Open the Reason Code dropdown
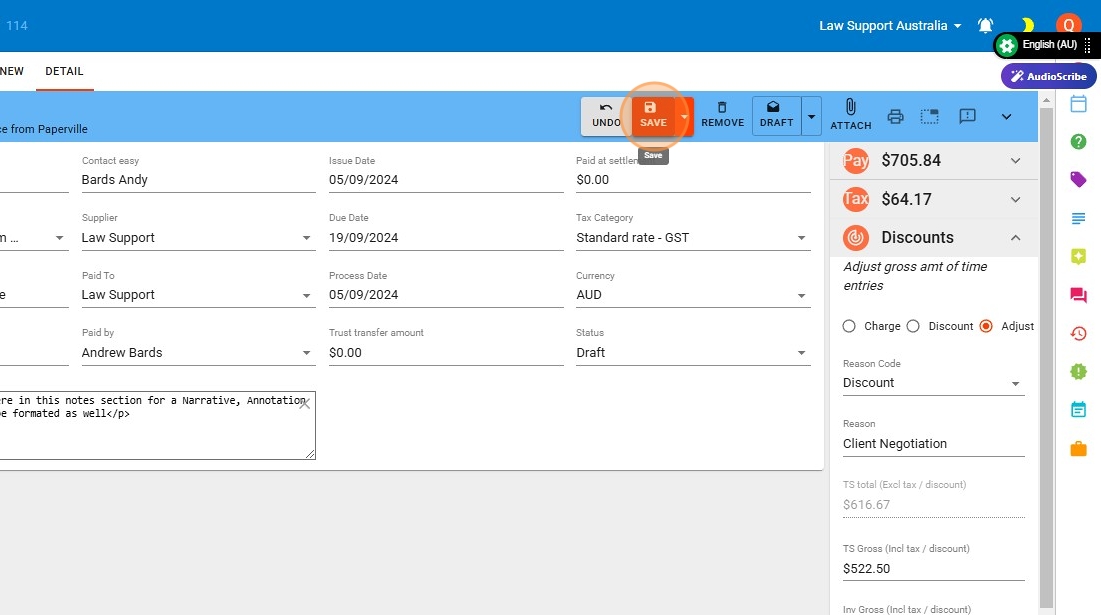This screenshot has width=1101, height=615. [x=933, y=383]
